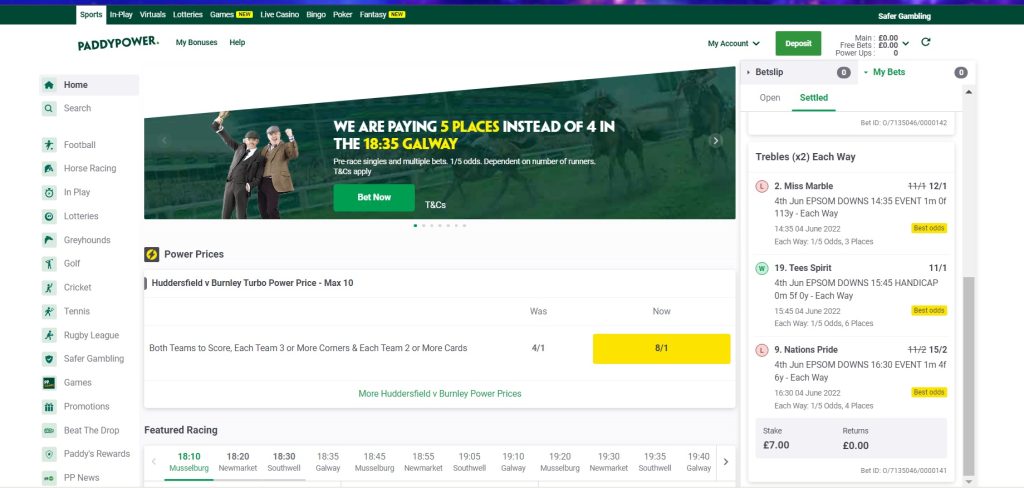Screen dimensions: 1024x488
Task: Open Football via its sidebar icon
Action: [49, 145]
